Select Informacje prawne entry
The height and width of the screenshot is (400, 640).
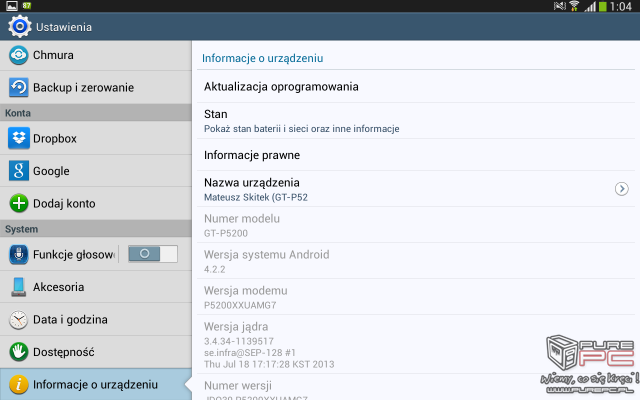416,155
